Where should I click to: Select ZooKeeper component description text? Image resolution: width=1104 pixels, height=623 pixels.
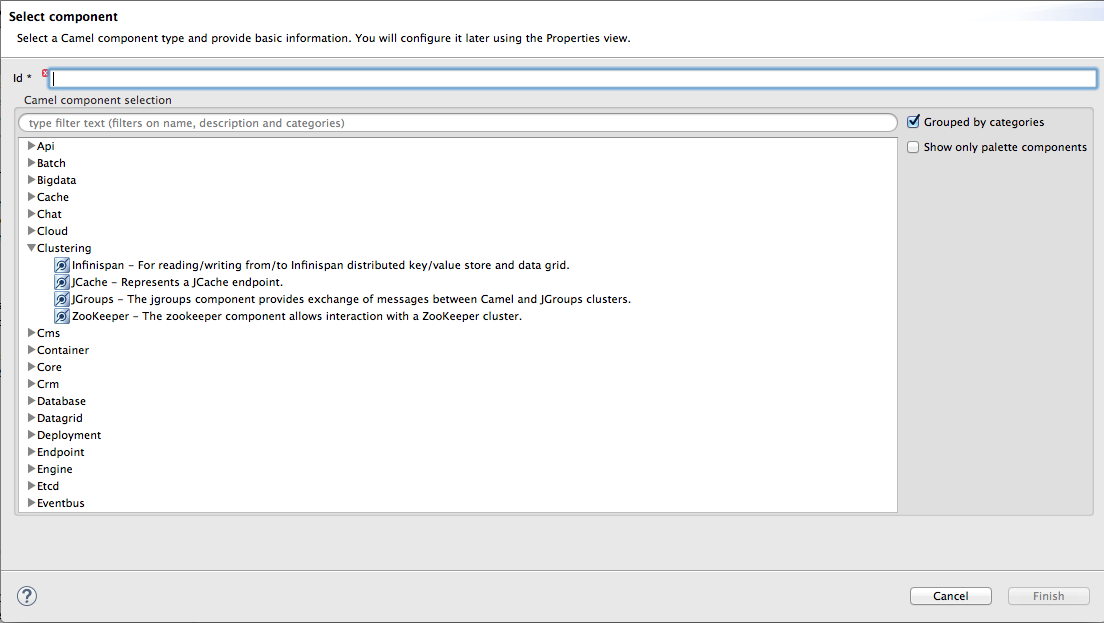coord(297,316)
